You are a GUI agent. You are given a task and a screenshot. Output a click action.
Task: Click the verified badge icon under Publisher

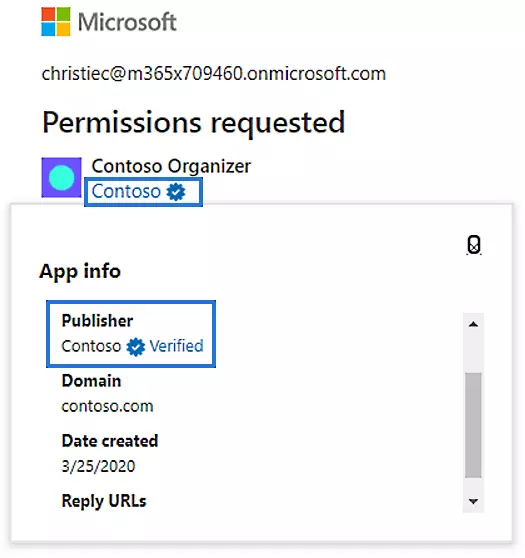pos(136,347)
